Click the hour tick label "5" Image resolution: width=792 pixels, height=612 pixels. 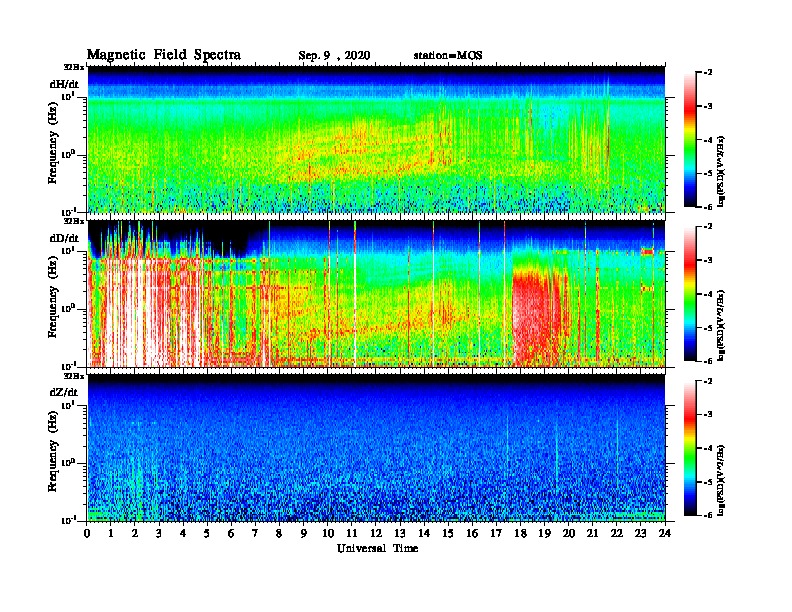click(x=208, y=534)
